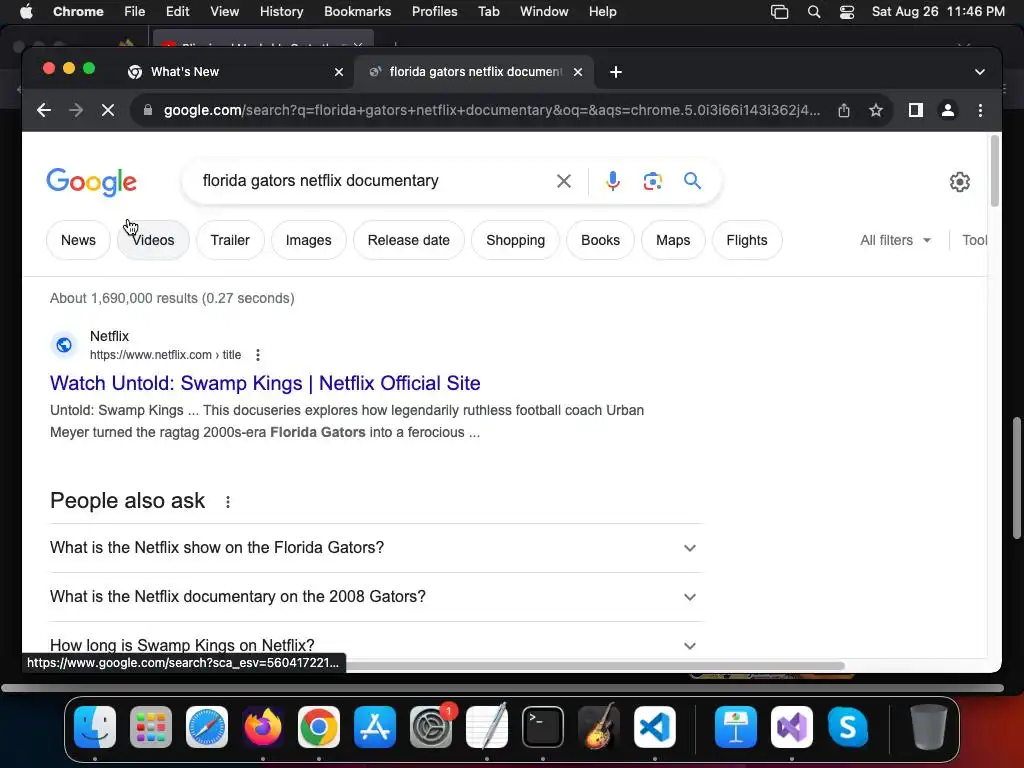Open the Bookmarks menu
1024x768 pixels.
coord(357,12)
